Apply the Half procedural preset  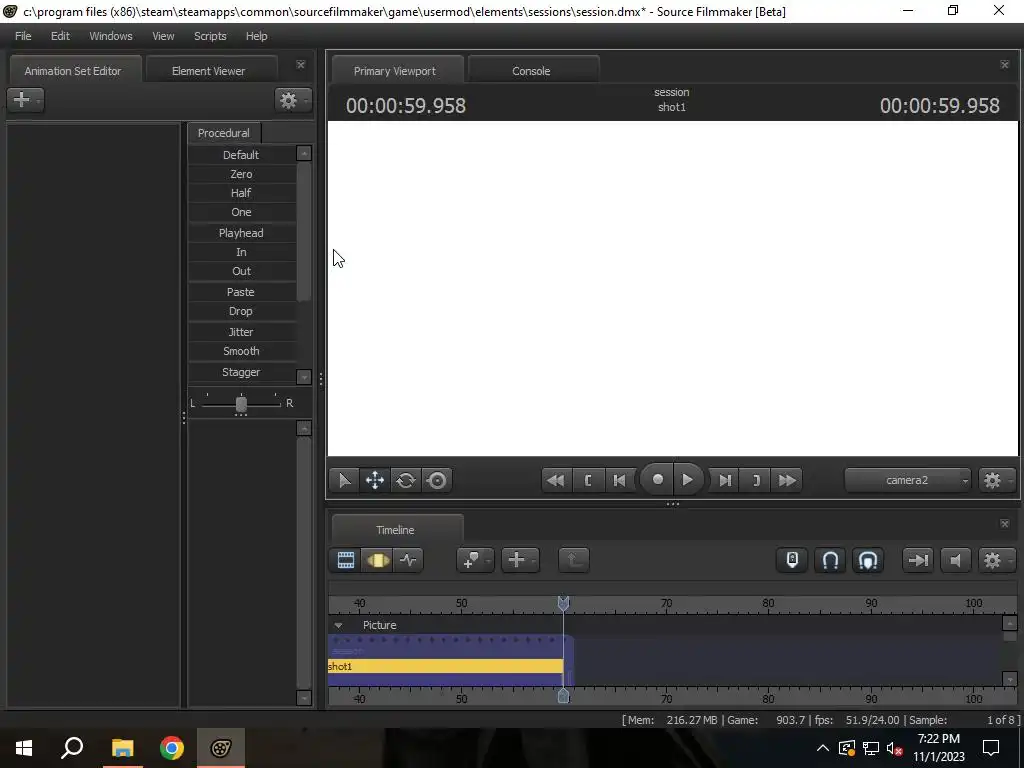click(x=241, y=193)
